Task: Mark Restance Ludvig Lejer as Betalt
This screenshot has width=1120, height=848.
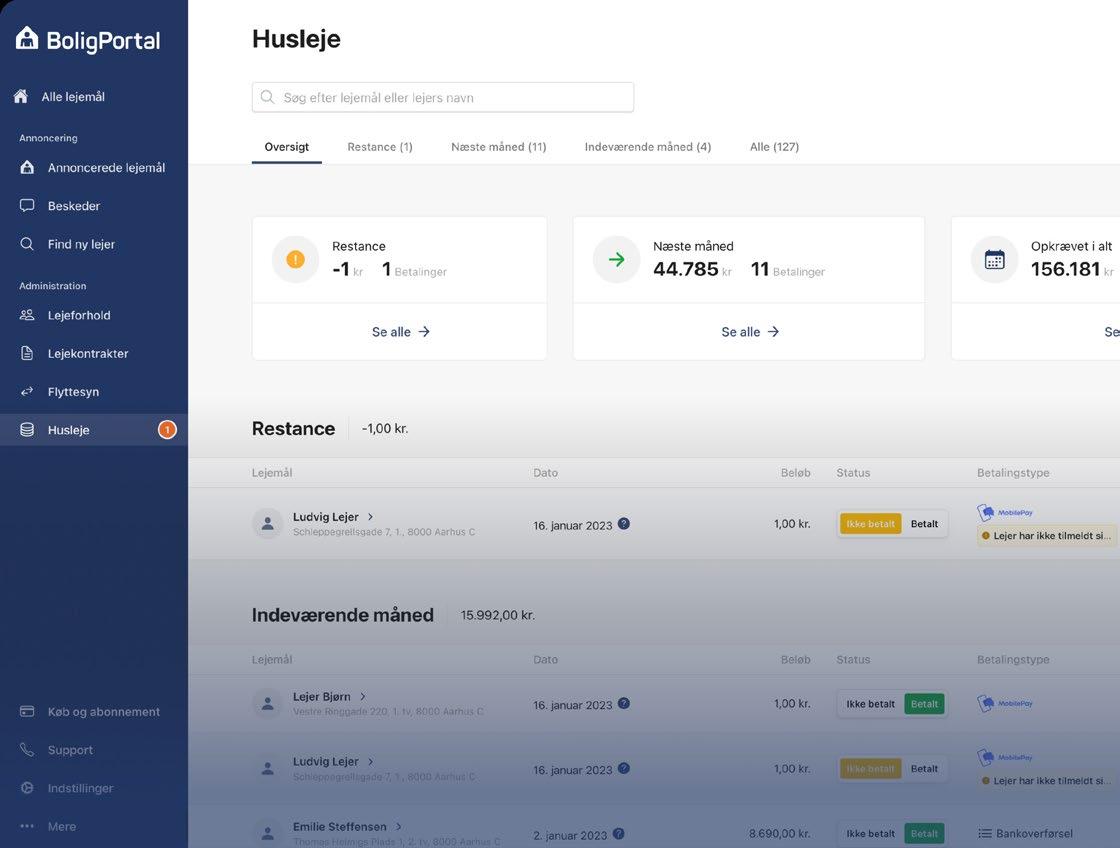Action: tap(924, 524)
